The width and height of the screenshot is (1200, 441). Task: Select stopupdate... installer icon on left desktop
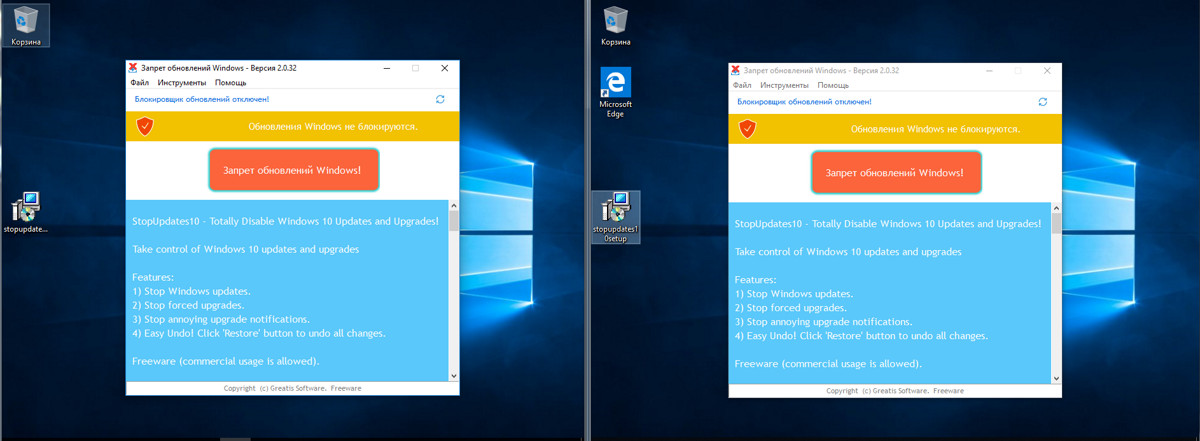26,213
